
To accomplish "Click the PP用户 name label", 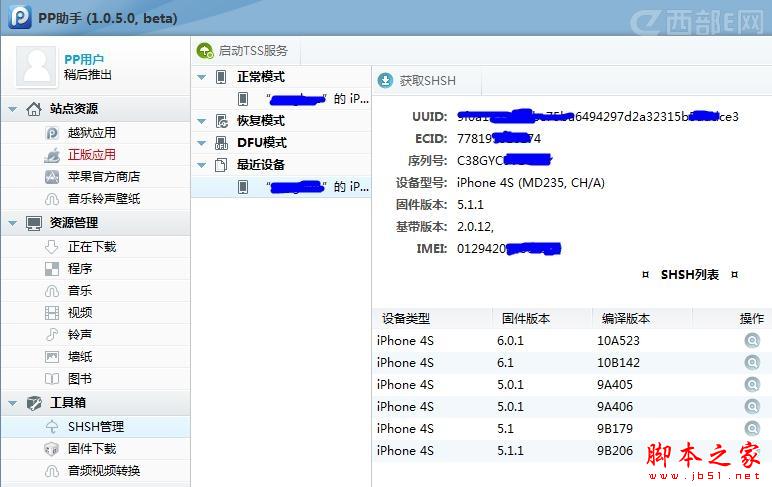I will pyautogui.click(x=84, y=60).
